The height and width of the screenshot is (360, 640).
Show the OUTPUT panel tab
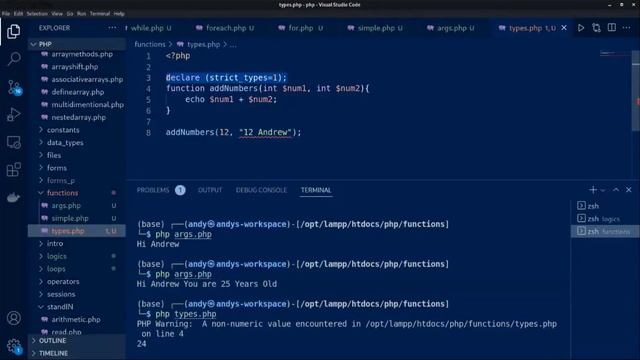point(210,190)
